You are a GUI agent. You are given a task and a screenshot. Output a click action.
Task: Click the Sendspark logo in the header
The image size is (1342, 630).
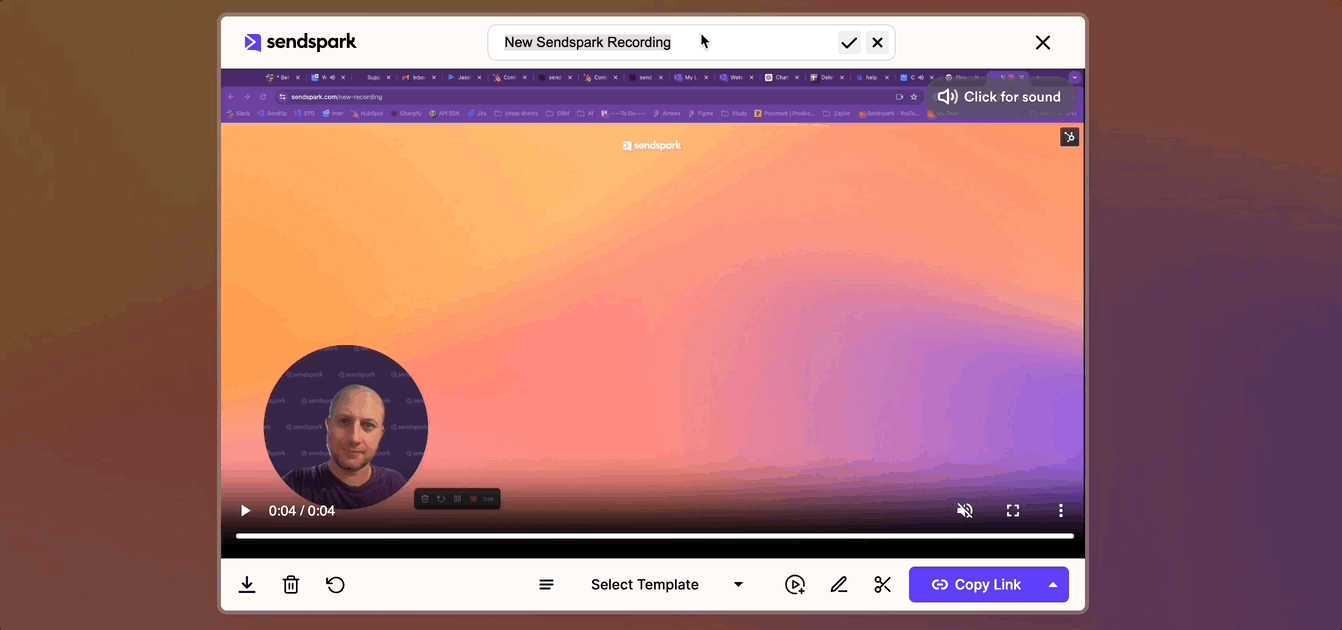(300, 42)
